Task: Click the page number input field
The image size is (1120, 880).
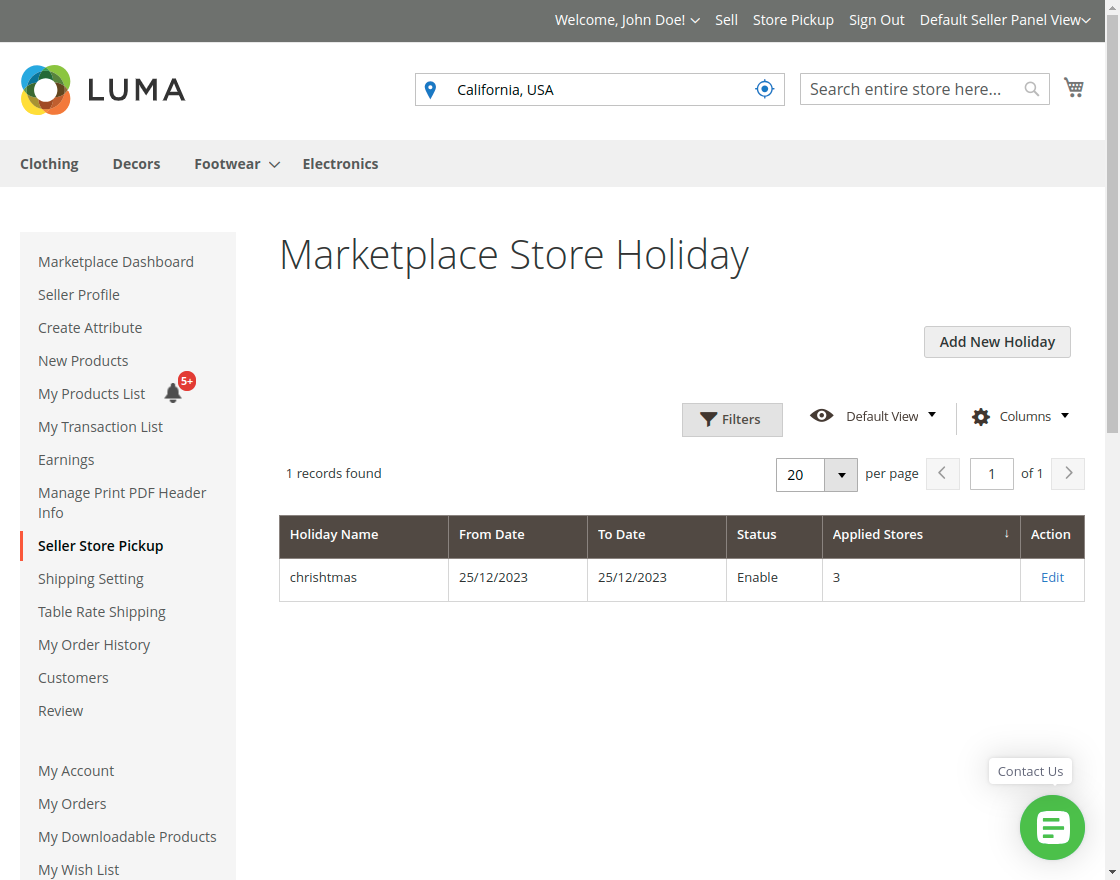Action: (x=991, y=473)
